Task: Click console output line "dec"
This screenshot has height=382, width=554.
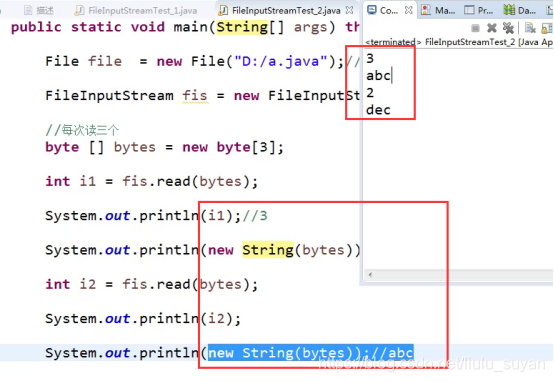Action: (x=378, y=110)
